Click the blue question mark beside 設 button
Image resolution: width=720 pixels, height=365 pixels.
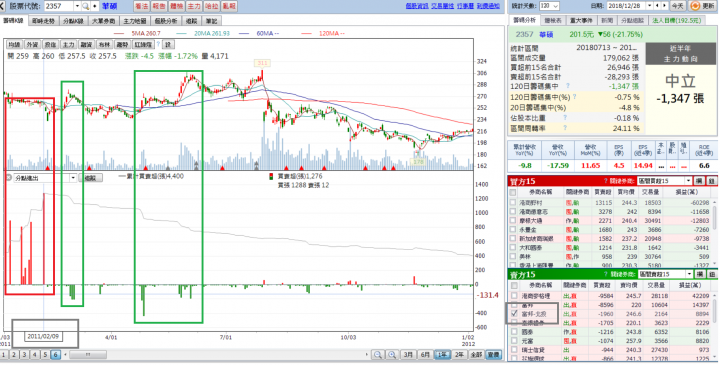(x=158, y=45)
